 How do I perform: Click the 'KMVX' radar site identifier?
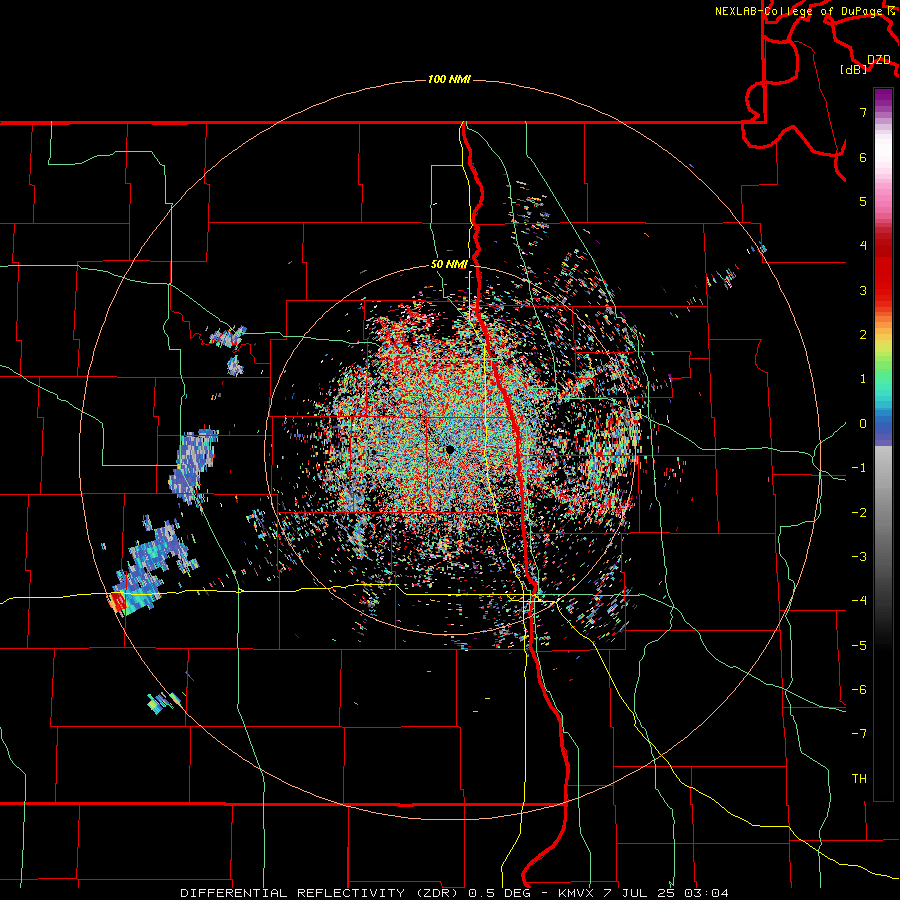578,893
